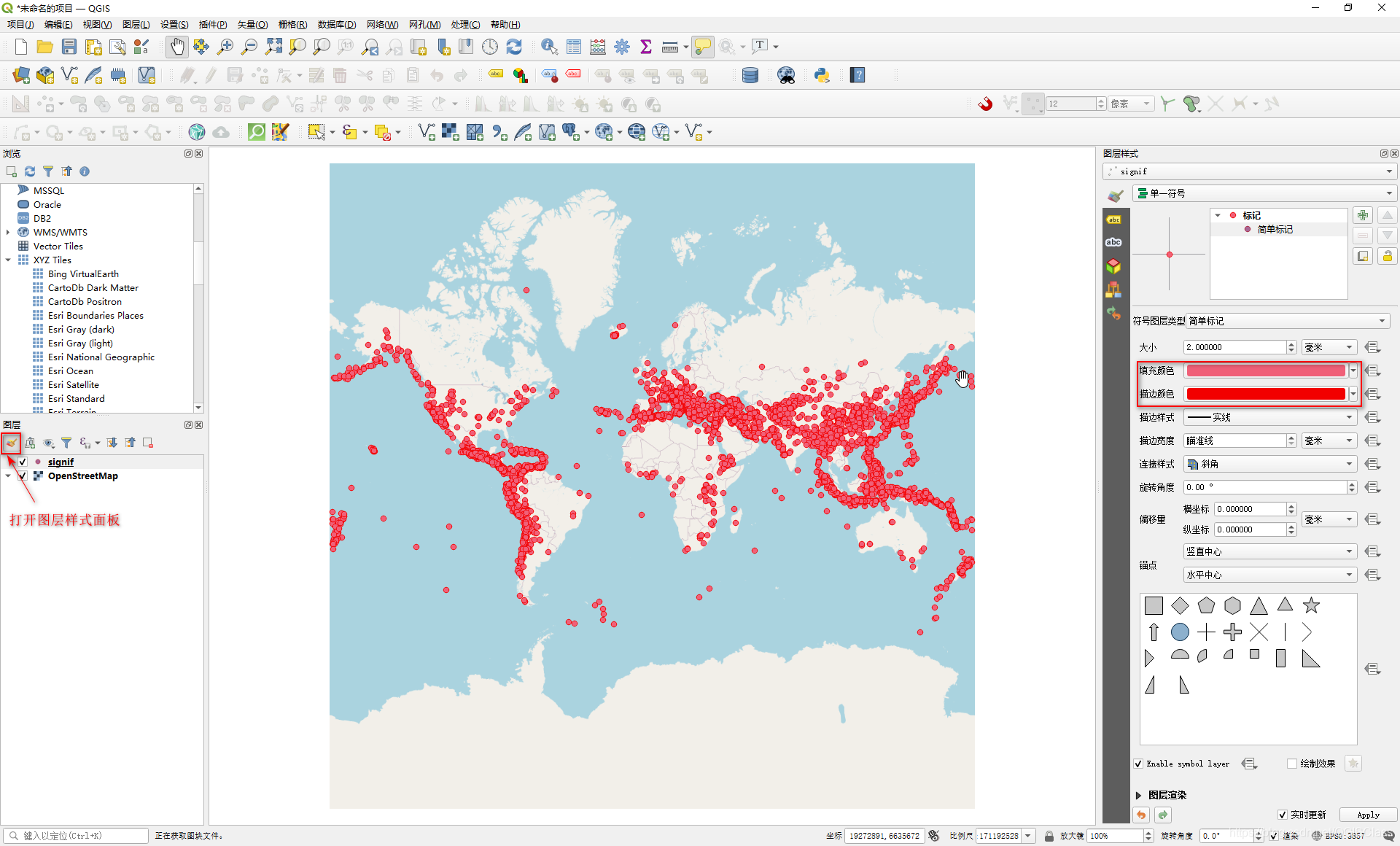Remove layer icon in Layers panel
This screenshot has height=846, width=1400.
148,443
